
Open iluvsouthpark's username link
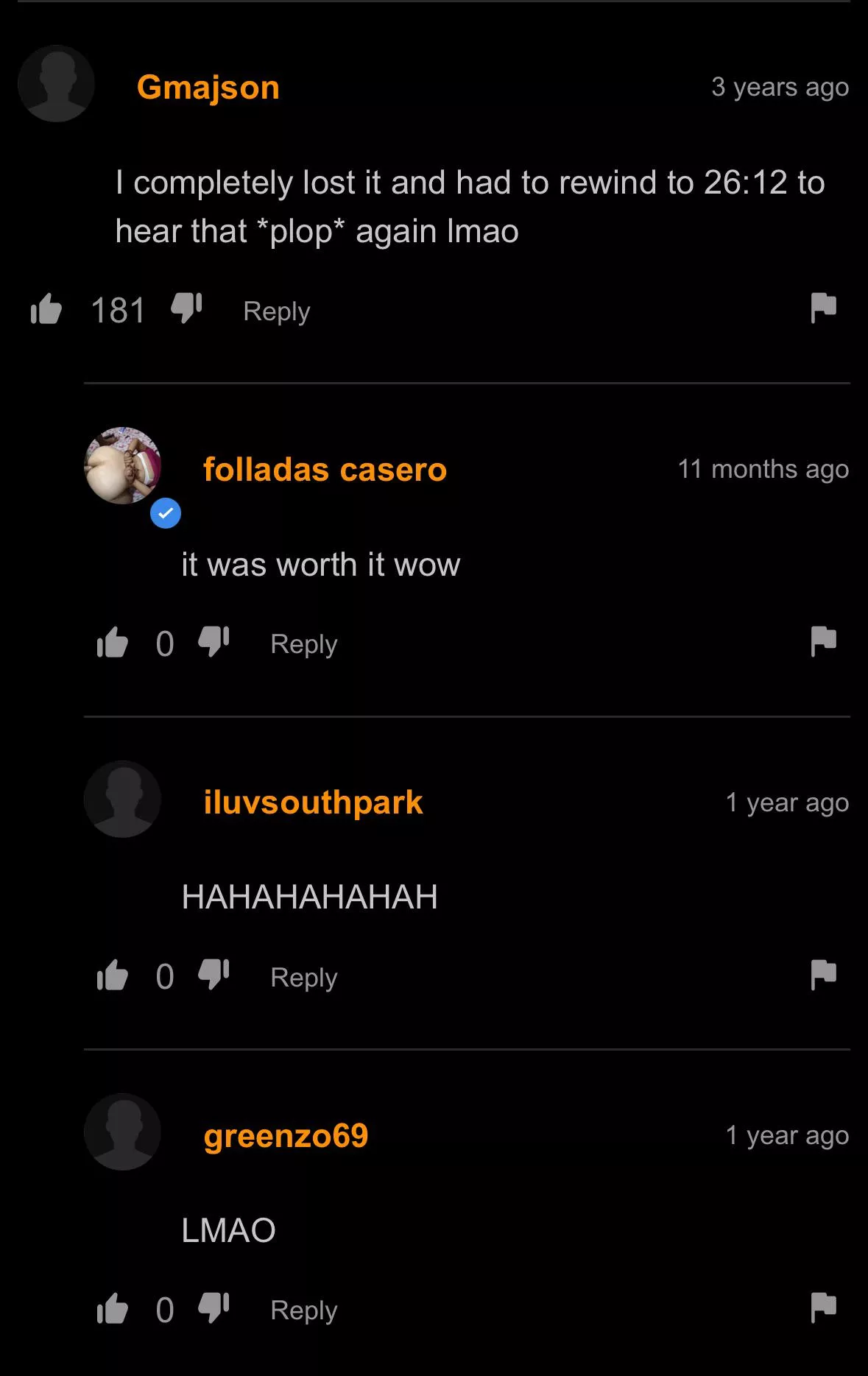[x=313, y=802]
